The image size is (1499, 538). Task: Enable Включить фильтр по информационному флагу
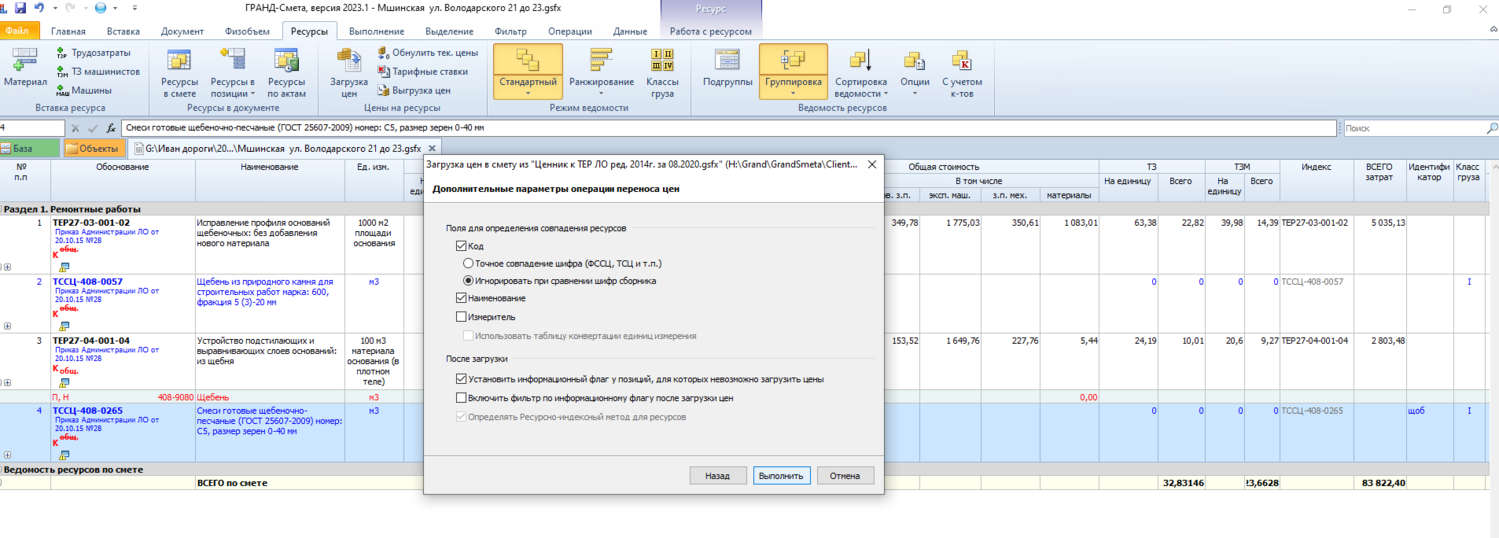tap(461, 397)
